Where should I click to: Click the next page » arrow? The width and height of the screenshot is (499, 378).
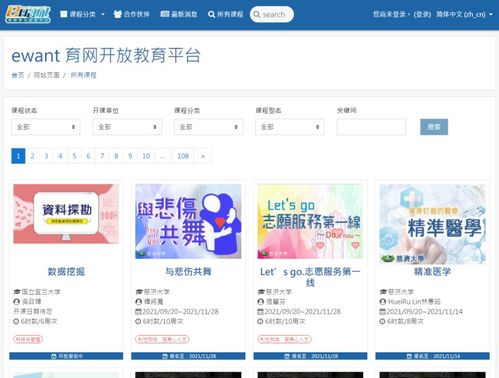point(203,156)
